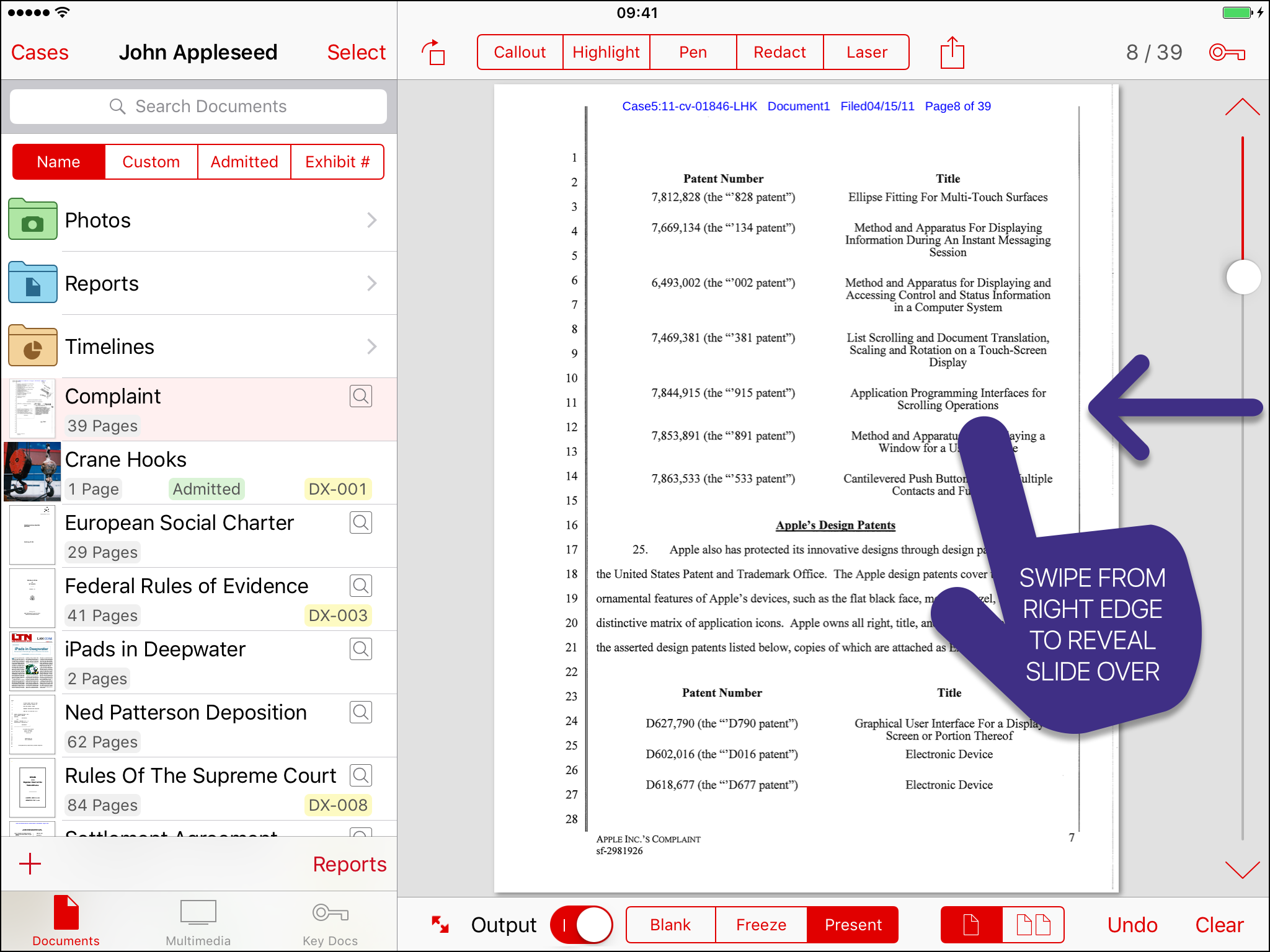Screen dimensions: 1270x952
Task: Choose the Redact annotation tool
Action: coord(780,52)
